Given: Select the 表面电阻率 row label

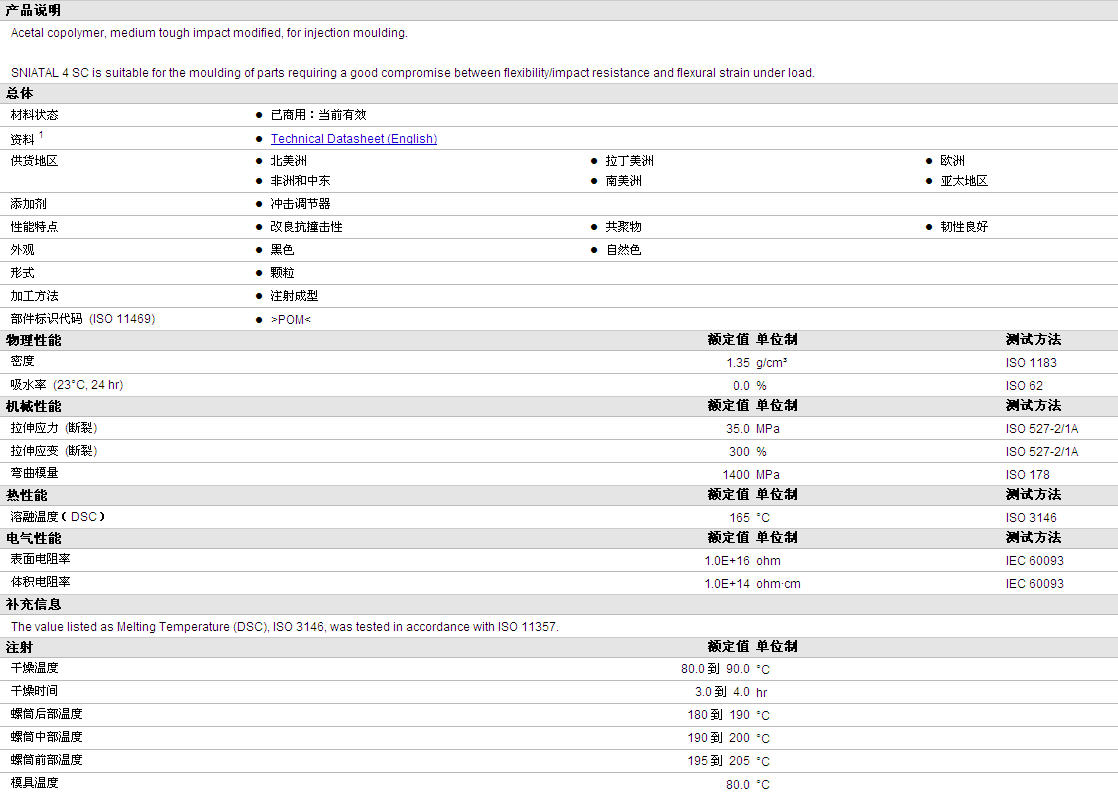Looking at the screenshot, I should pyautogui.click(x=40, y=560).
